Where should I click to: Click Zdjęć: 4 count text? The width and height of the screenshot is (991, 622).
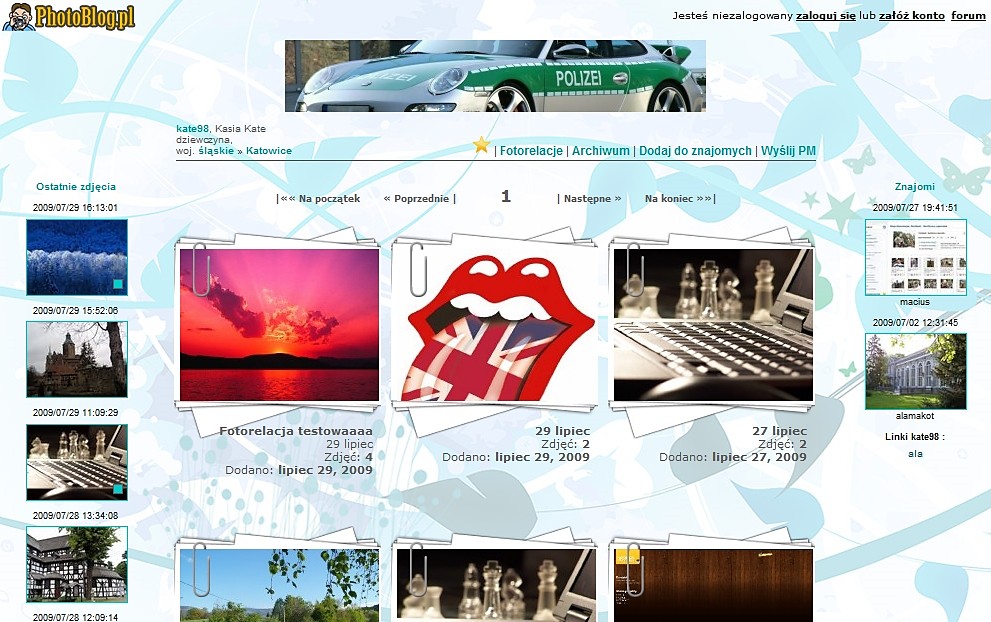point(348,457)
